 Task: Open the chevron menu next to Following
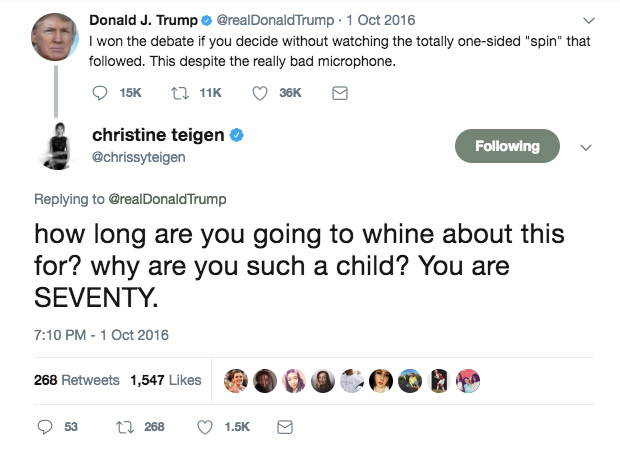point(586,147)
